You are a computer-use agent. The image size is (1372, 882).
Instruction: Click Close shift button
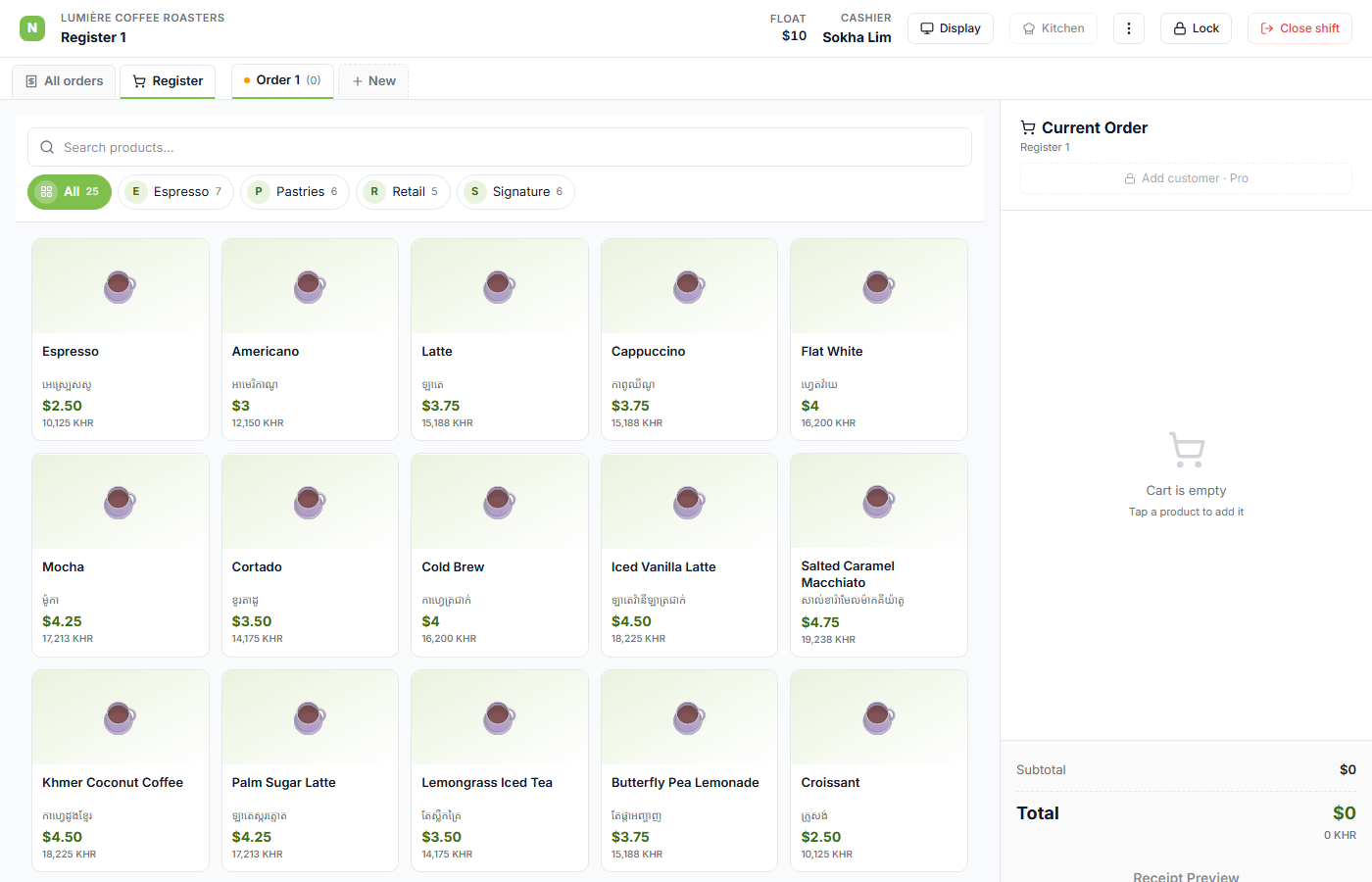pyautogui.click(x=1299, y=28)
